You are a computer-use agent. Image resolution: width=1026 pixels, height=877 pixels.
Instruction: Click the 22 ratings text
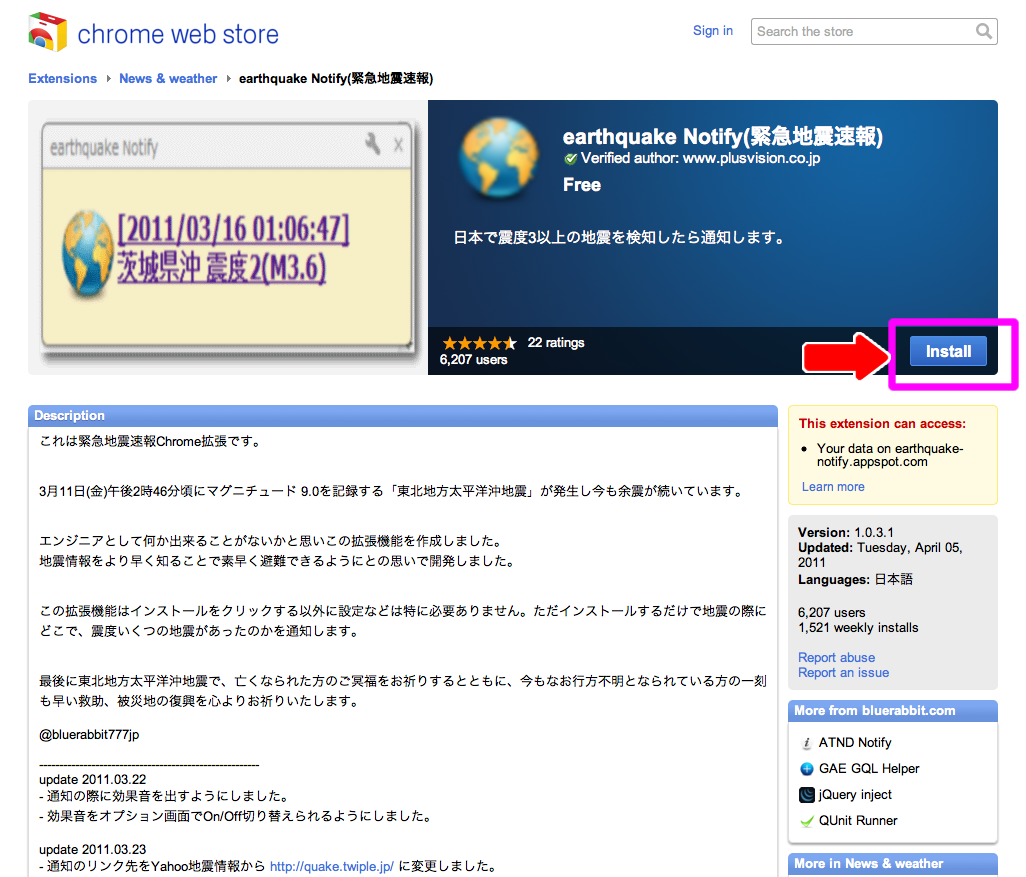556,342
